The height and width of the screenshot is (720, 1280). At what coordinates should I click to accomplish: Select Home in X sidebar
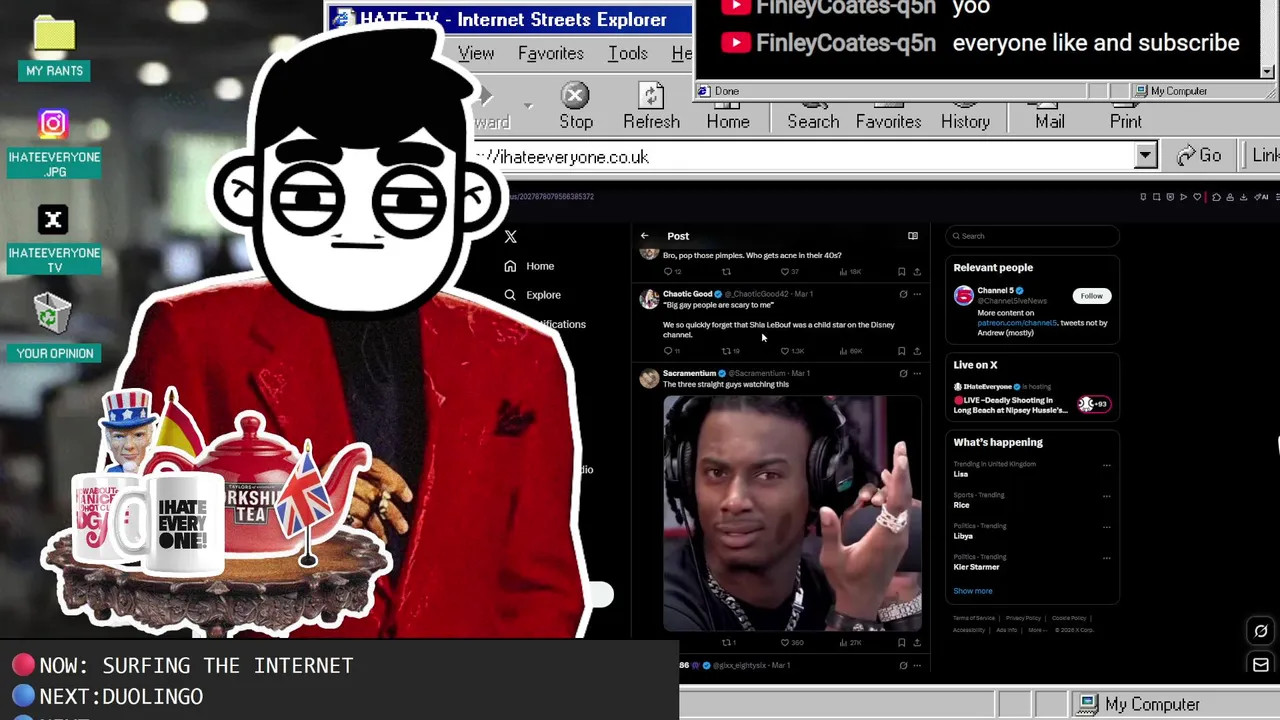(530, 266)
